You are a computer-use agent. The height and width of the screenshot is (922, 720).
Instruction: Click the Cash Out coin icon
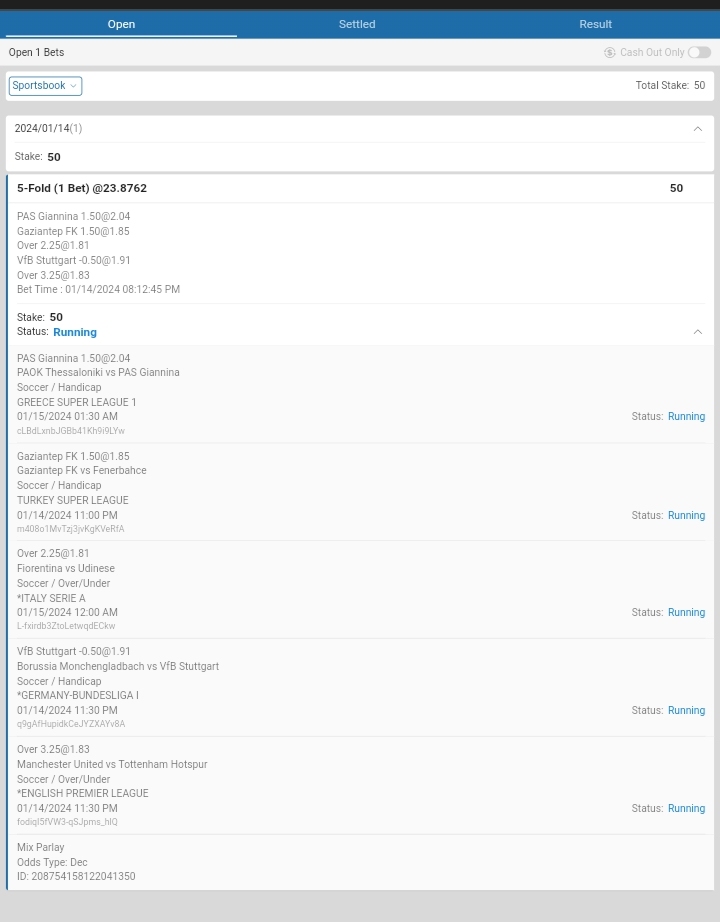(610, 53)
